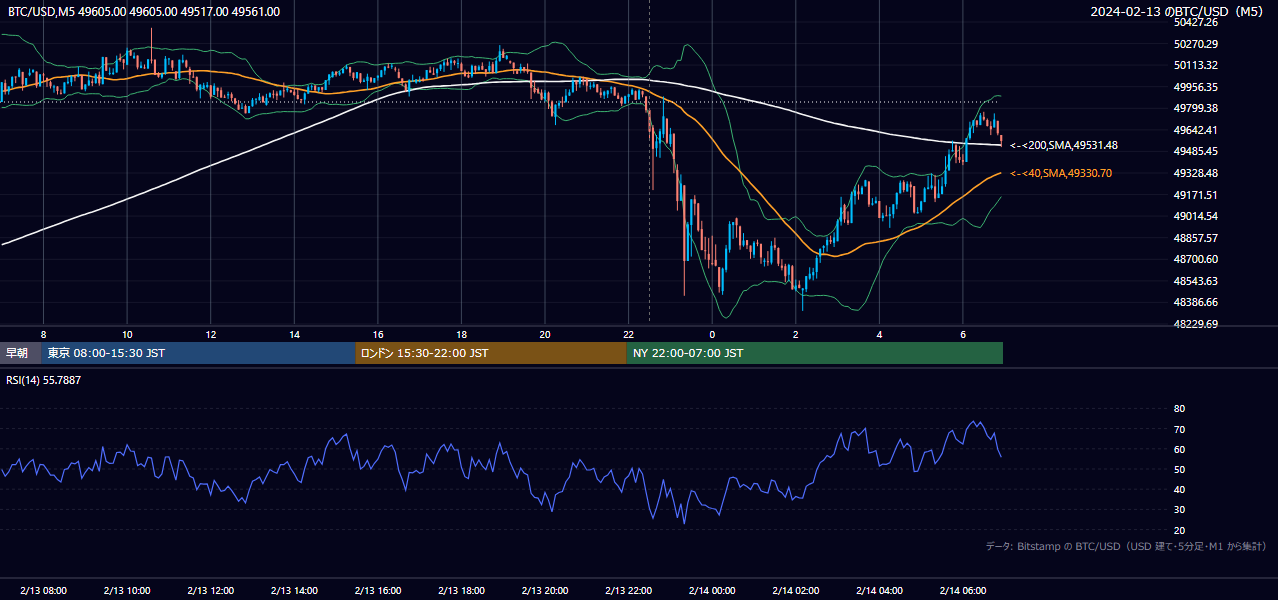
Task: Click hour label 10 on price chart time axis
Action: point(127,334)
